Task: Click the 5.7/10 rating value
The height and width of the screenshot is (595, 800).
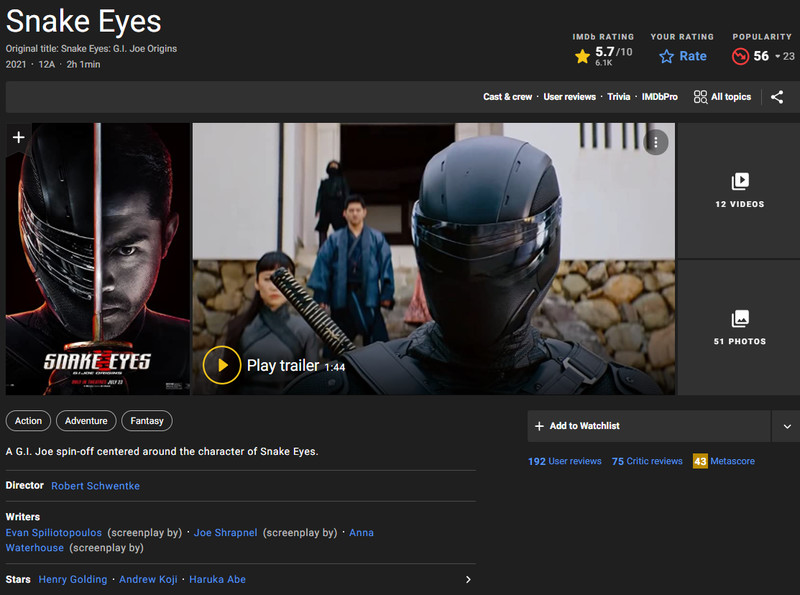Action: 613,52
